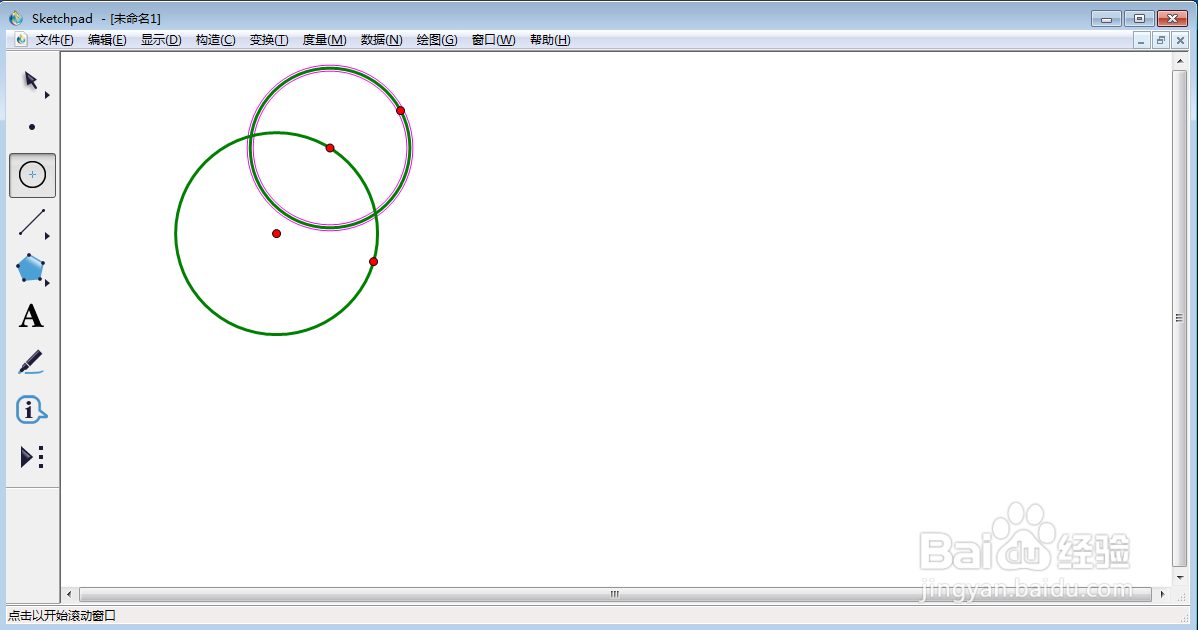
Task: Select the center point of the highlighted circle
Action: 330,148
